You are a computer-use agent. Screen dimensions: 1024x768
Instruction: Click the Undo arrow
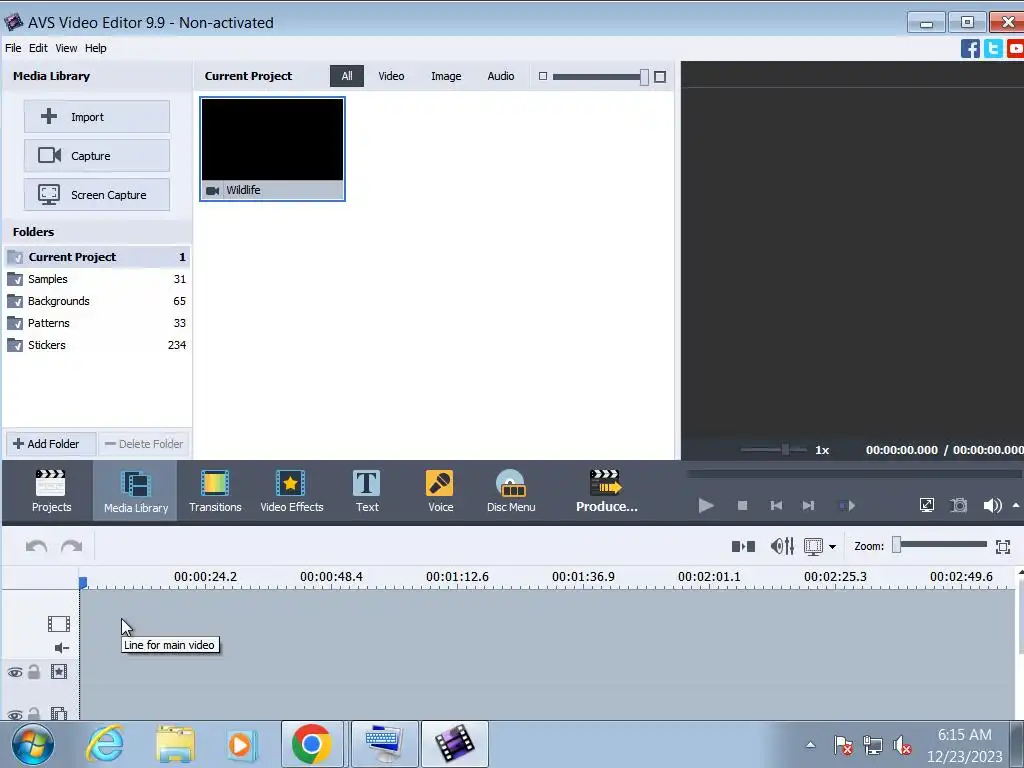[x=37, y=546]
